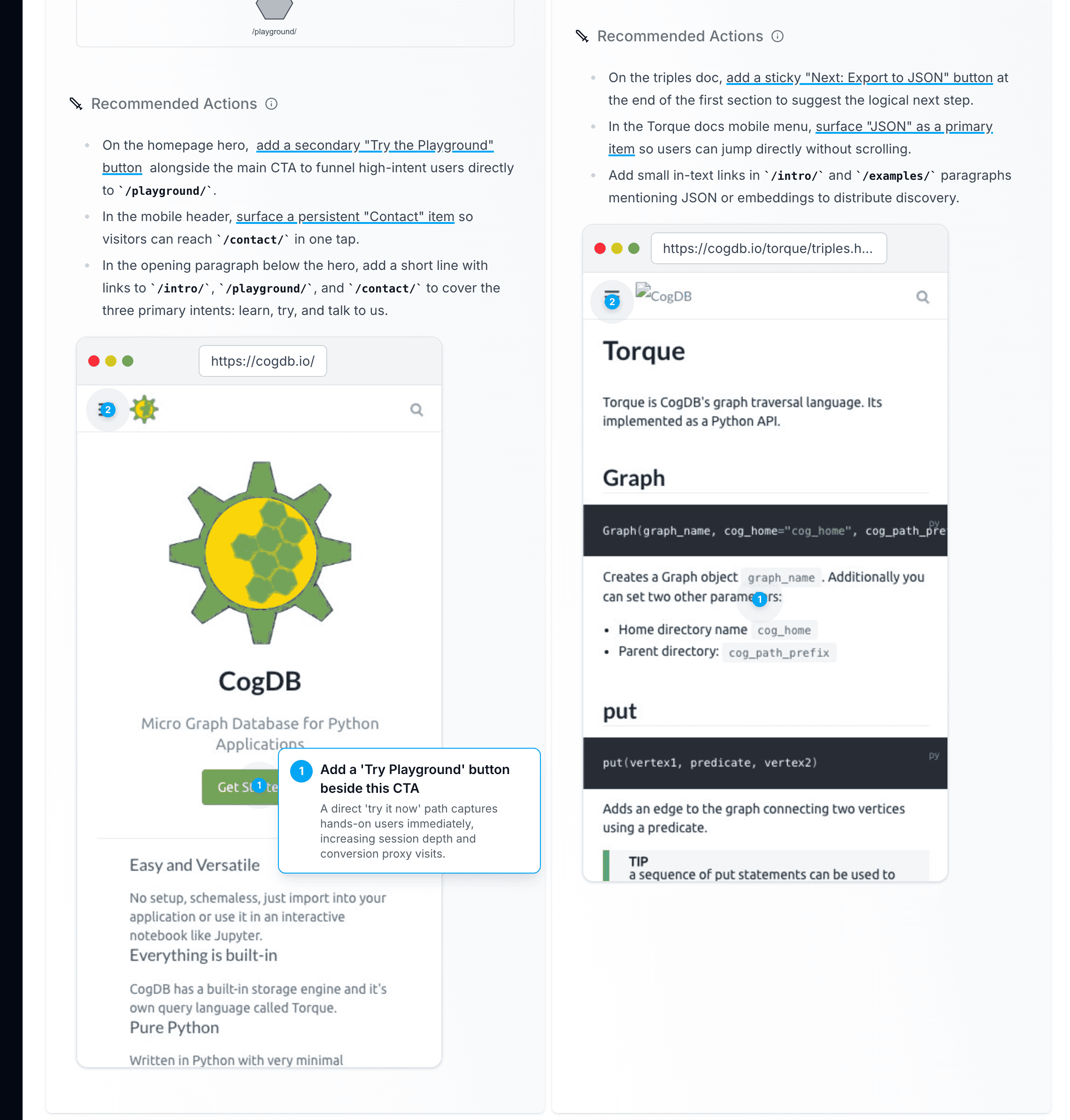Click the green Get Started button
Viewport: 1070px width, 1120px height.
click(x=240, y=787)
